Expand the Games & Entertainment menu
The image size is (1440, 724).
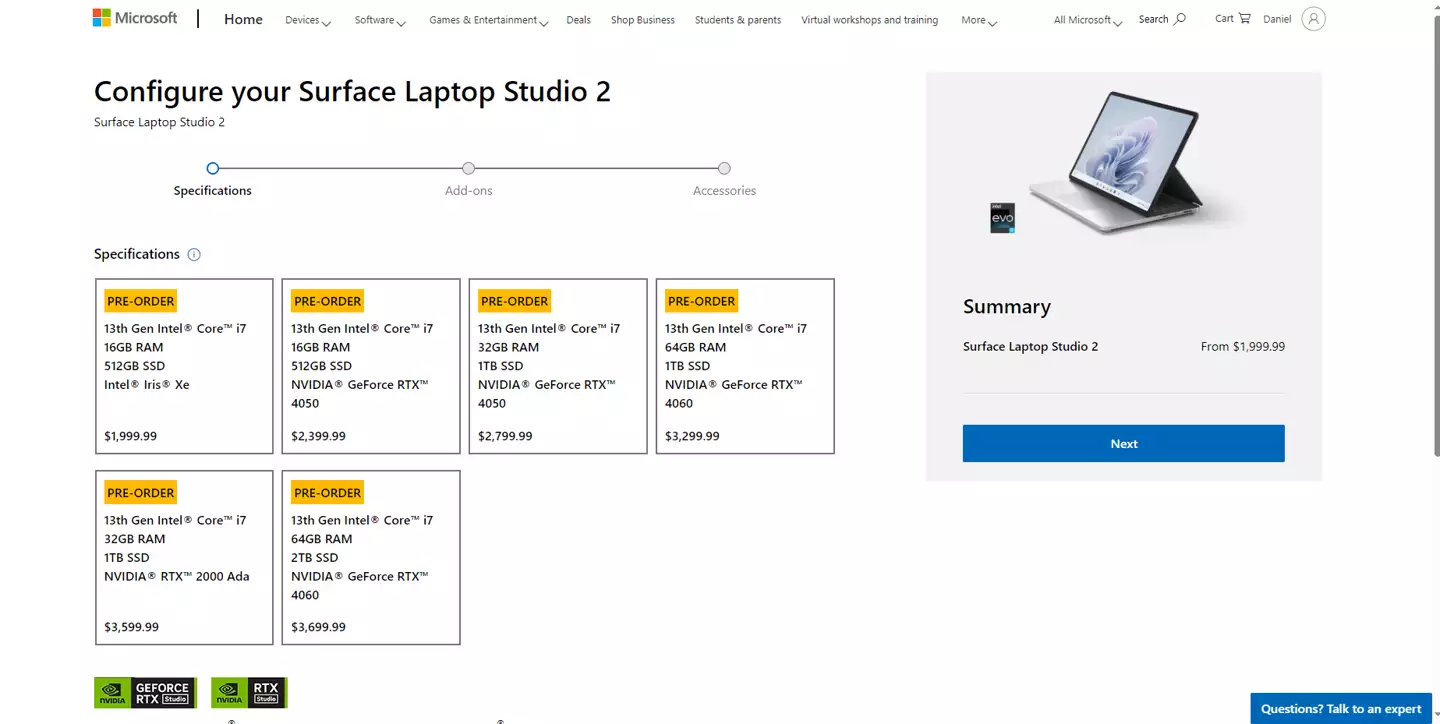point(489,20)
